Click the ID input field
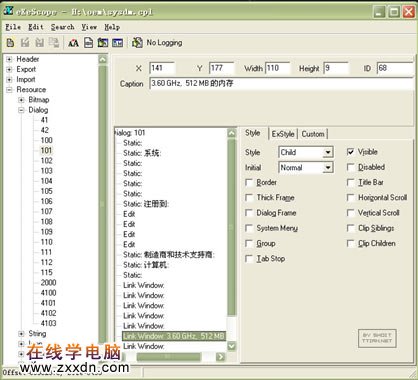The width and height of the screenshot is (418, 380). [x=395, y=68]
